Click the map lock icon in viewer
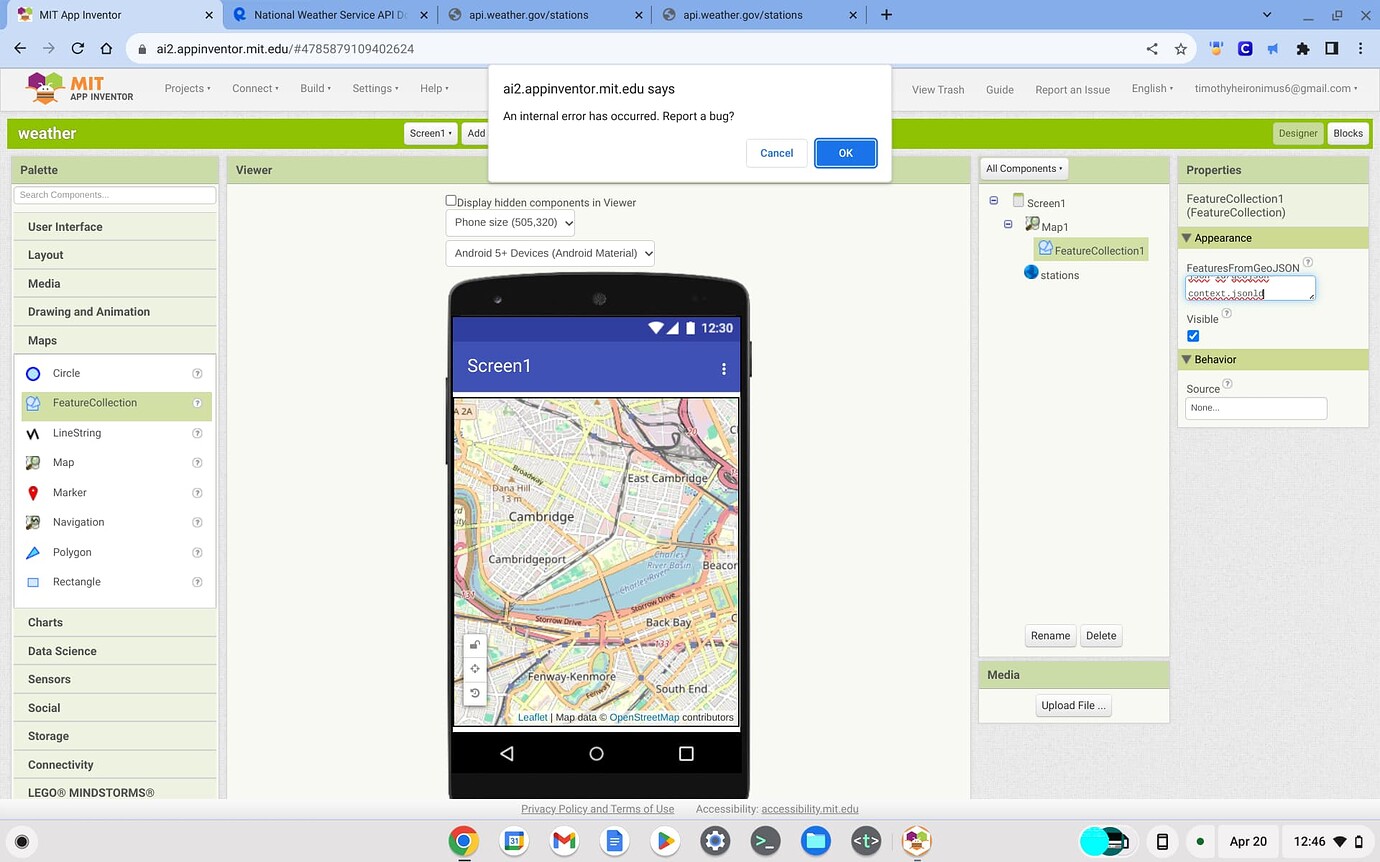 [475, 645]
